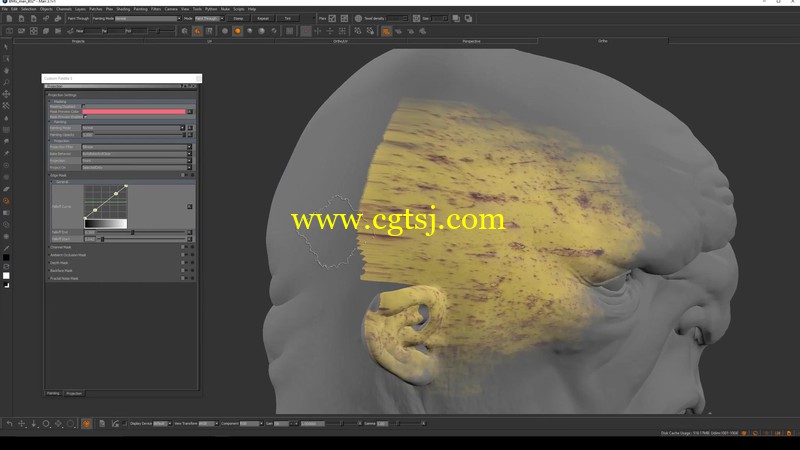The width and height of the screenshot is (800, 450).
Task: Click the overlapping windows icon in top toolbar
Action: [x=456, y=18]
